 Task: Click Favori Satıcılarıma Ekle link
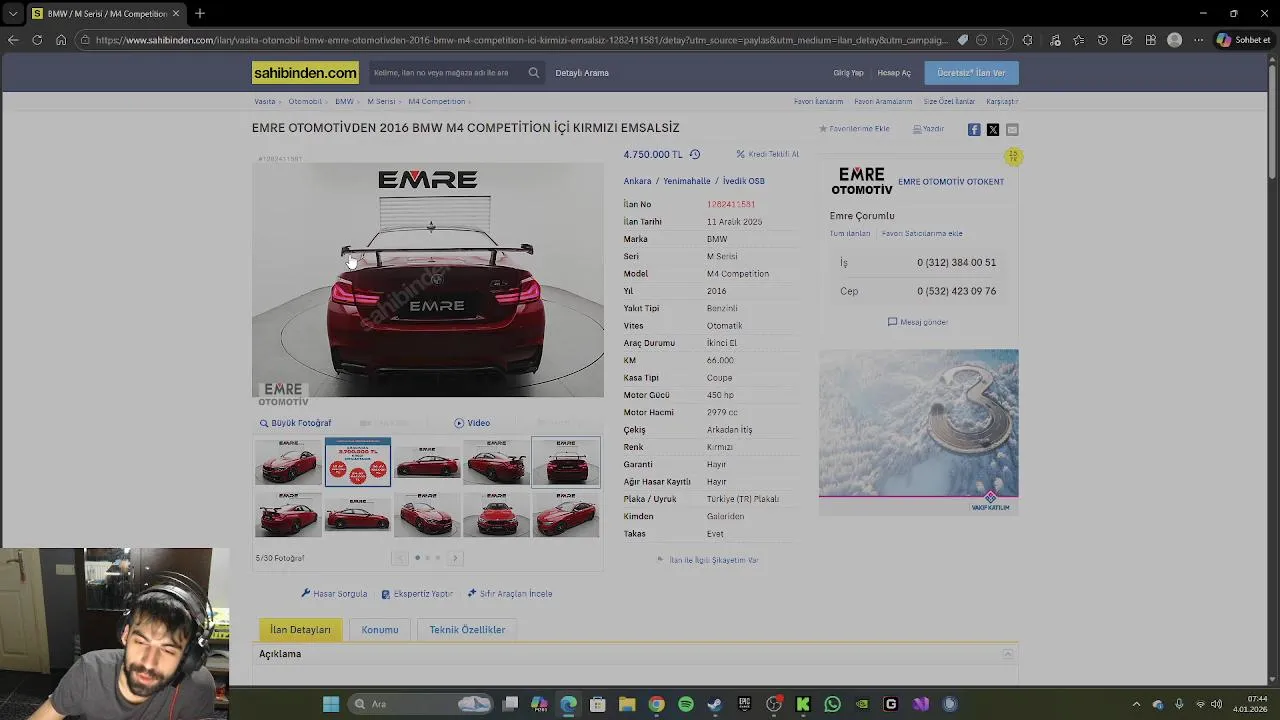click(x=922, y=233)
